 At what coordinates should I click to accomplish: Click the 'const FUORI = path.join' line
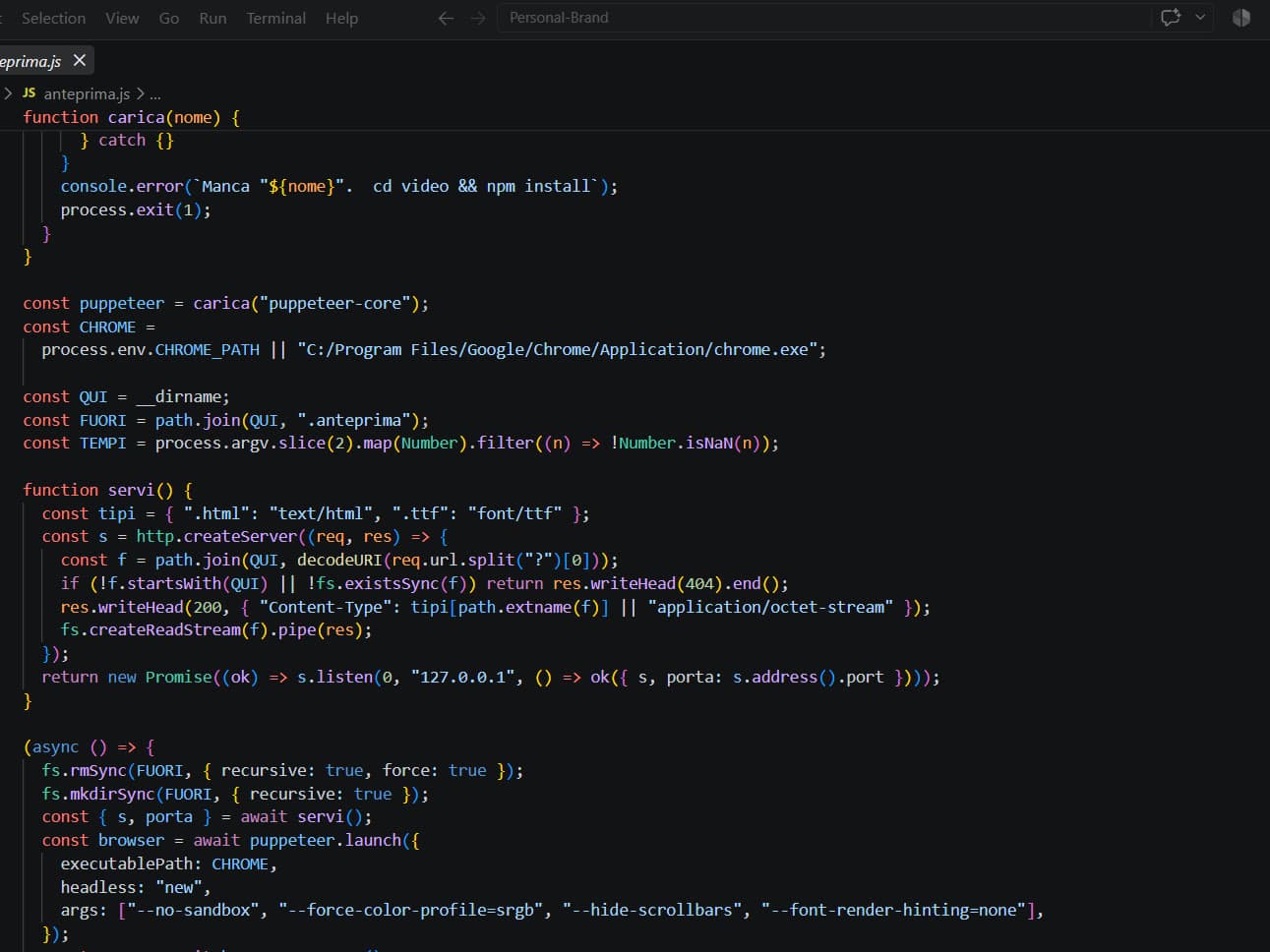226,420
